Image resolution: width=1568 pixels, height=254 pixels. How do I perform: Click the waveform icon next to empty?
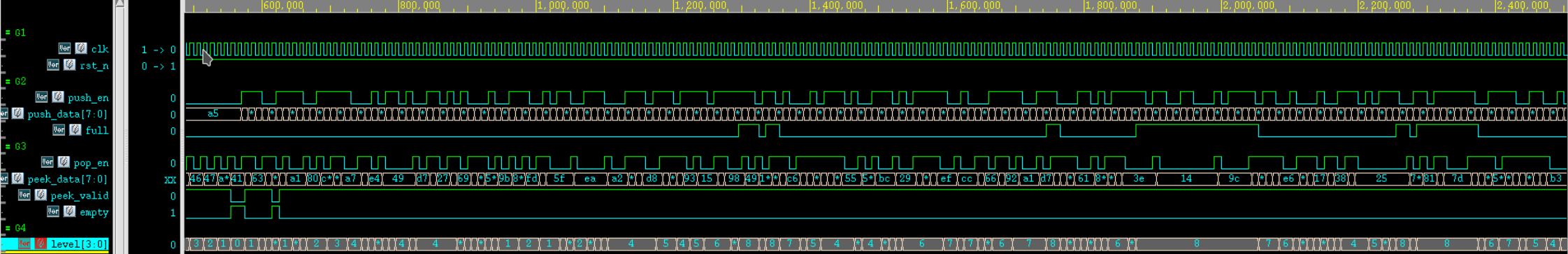(69, 211)
